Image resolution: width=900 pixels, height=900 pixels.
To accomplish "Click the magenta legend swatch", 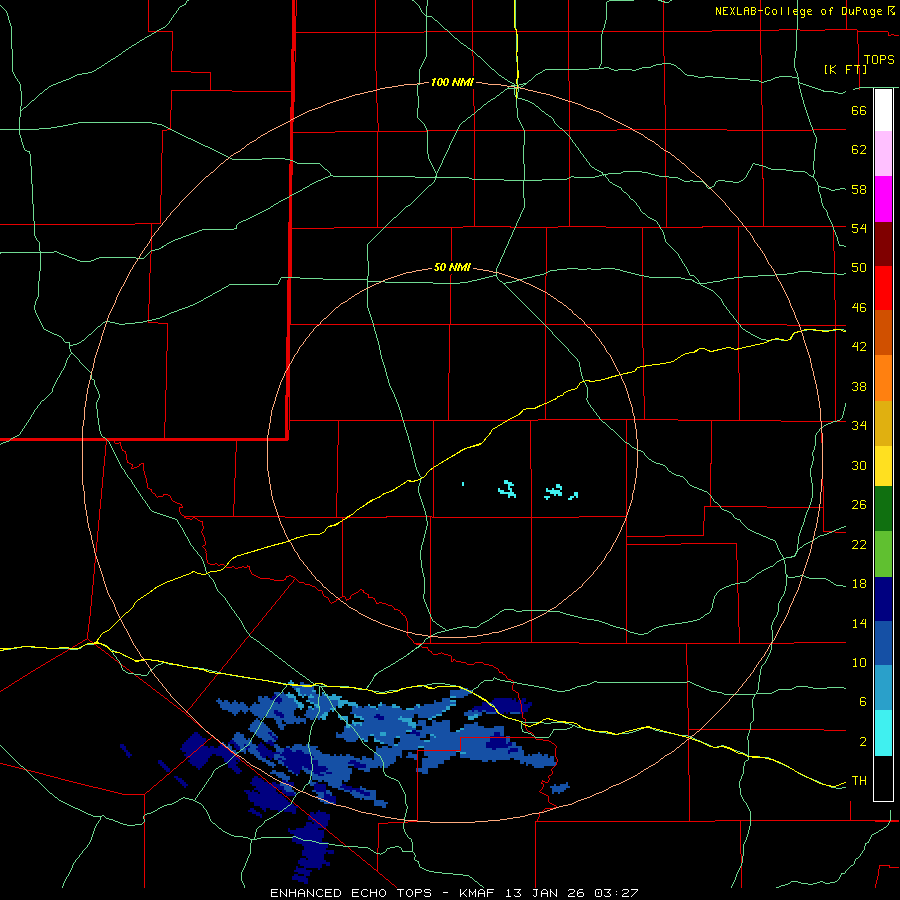I will pyautogui.click(x=883, y=199).
